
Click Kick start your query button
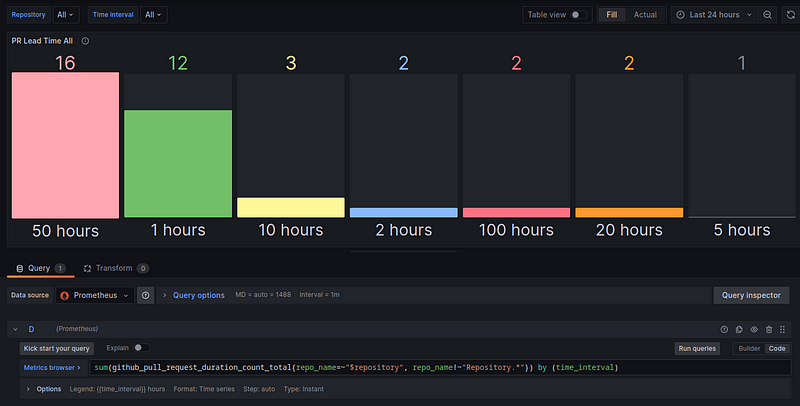tap(57, 348)
